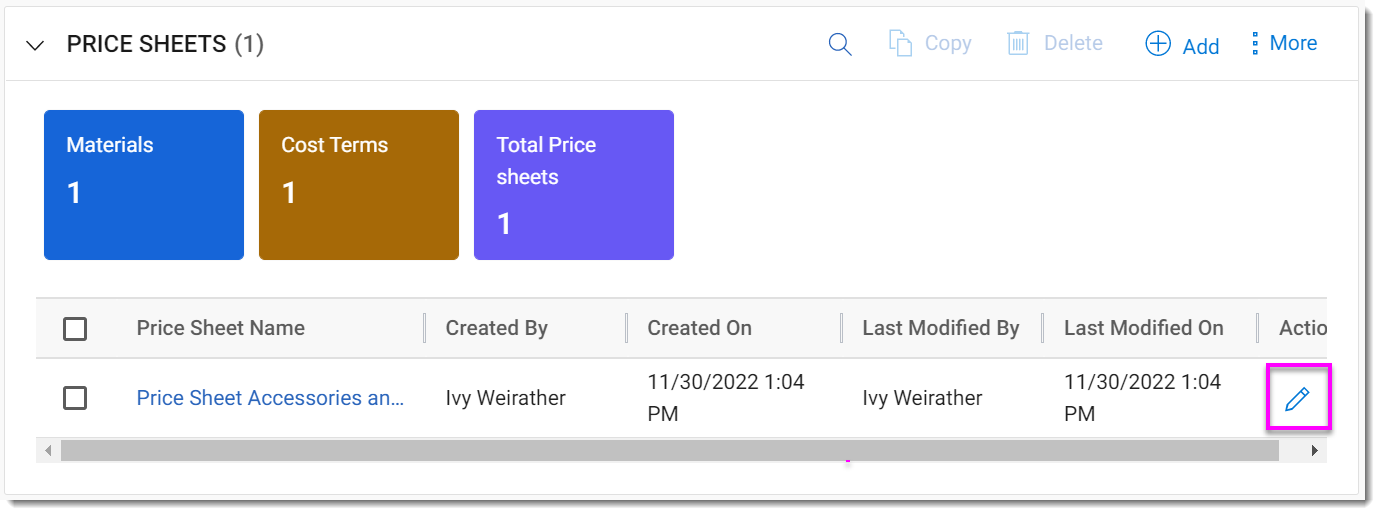Click the Copy documents icon
1380x515 pixels.
click(x=901, y=44)
